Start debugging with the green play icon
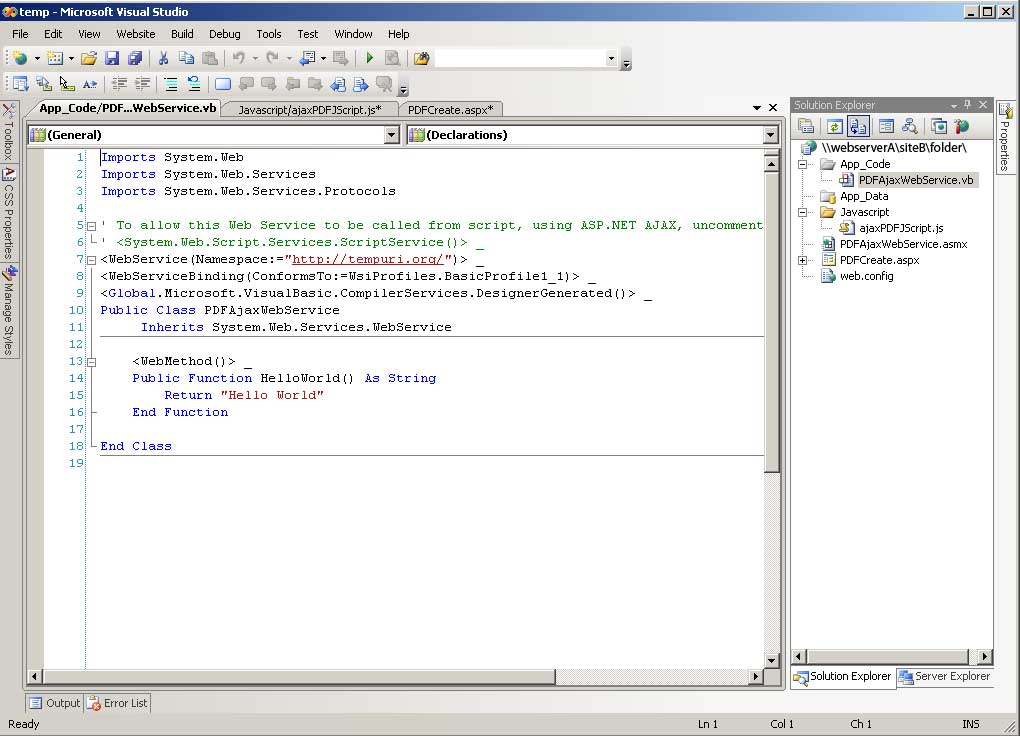This screenshot has width=1020, height=736. 369,59
